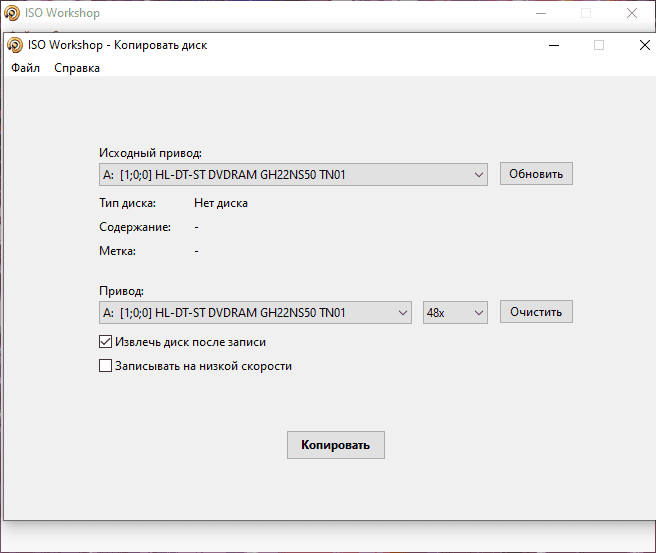Click ISO Workshop icon in Копировать диск title bar
The width and height of the screenshot is (656, 553).
15,45
